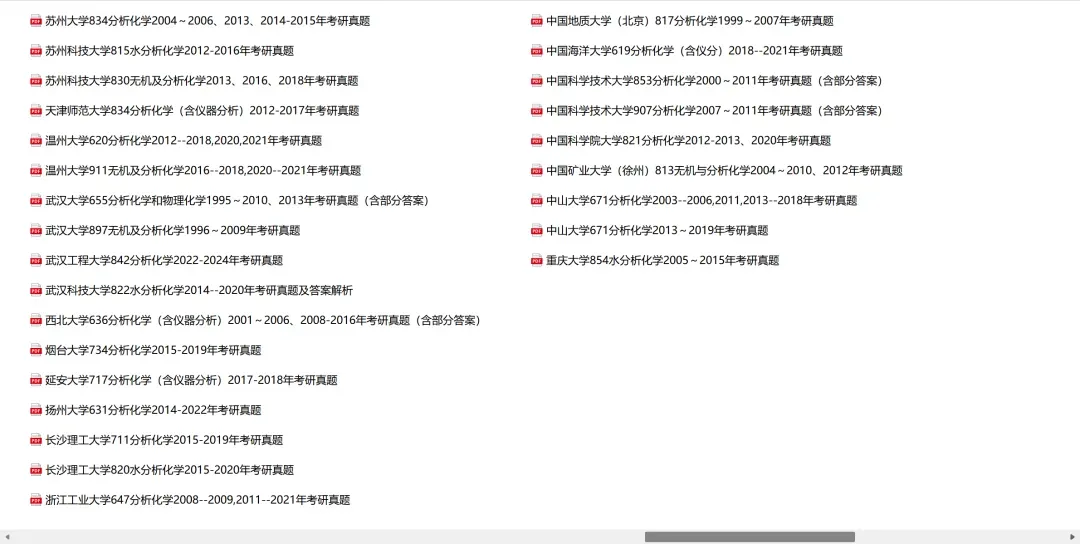The width and height of the screenshot is (1080, 544).
Task: Click PDF icon beside 扬州大学631分析化学
Action: [x=36, y=410]
